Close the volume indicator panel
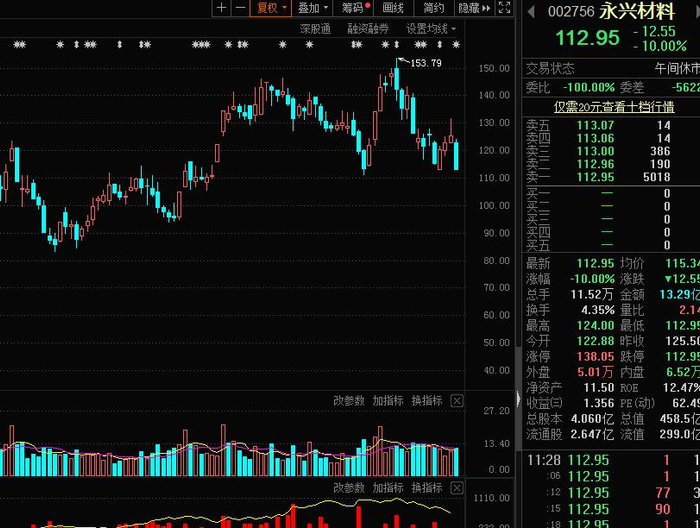Screen dimensions: 700x528 tap(457, 401)
